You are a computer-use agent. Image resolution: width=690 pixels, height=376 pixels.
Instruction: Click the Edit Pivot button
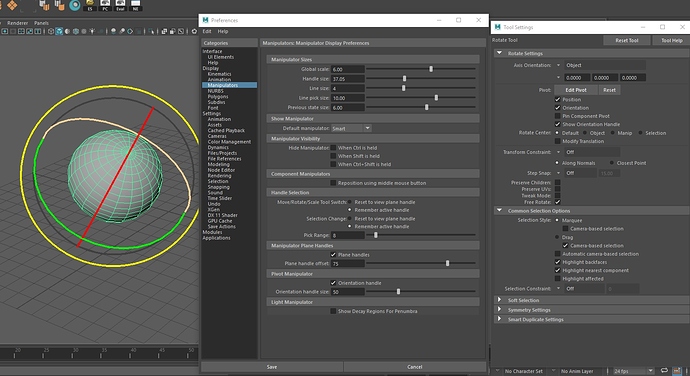(576, 90)
